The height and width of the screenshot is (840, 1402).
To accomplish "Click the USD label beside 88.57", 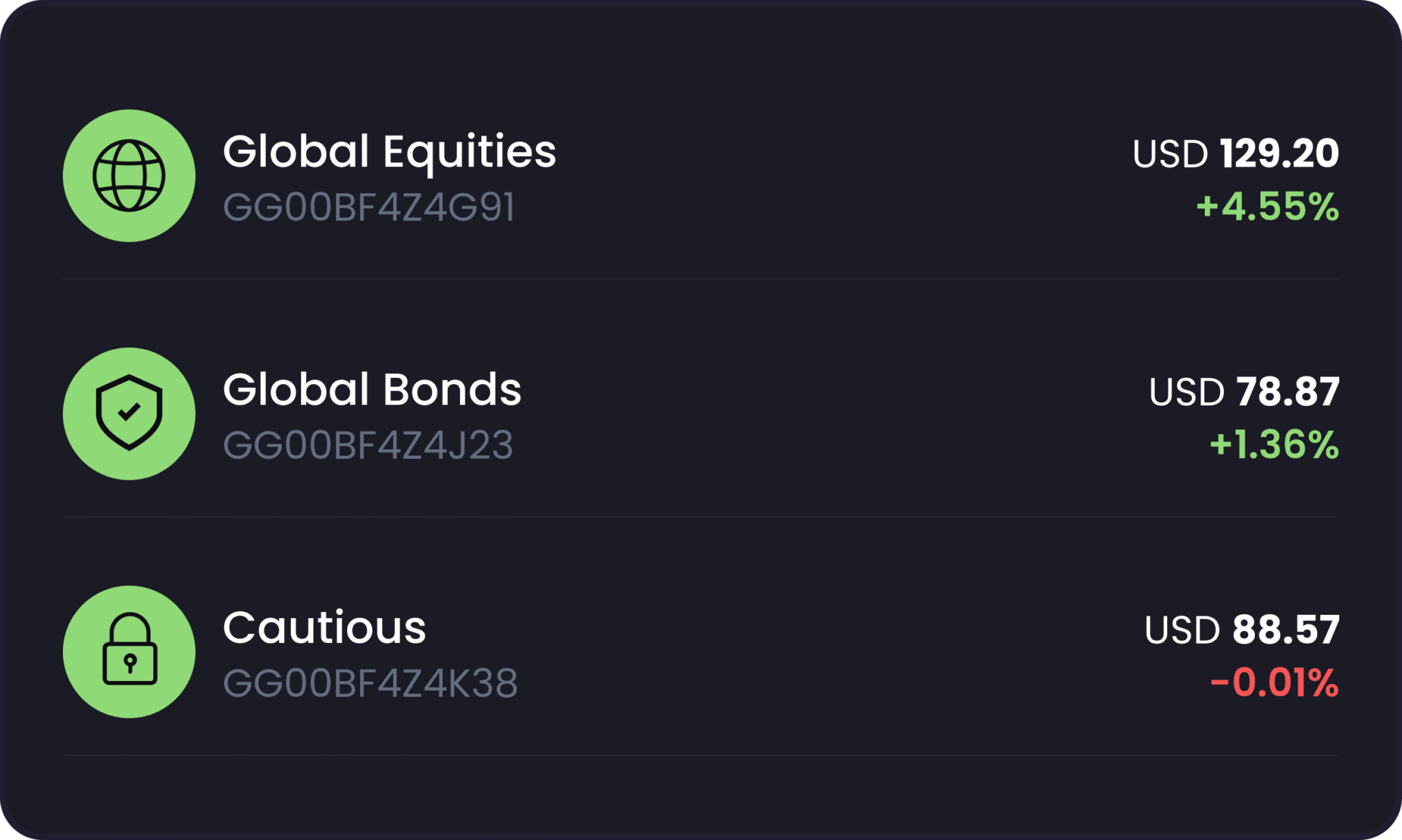I will coord(1182,631).
